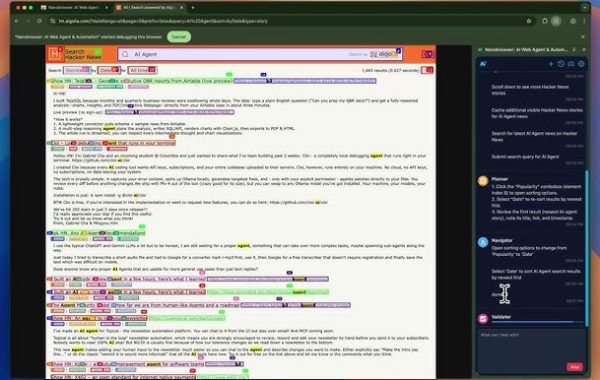Open the Chrome three-dot menu
The image size is (600, 380).
tap(584, 21)
